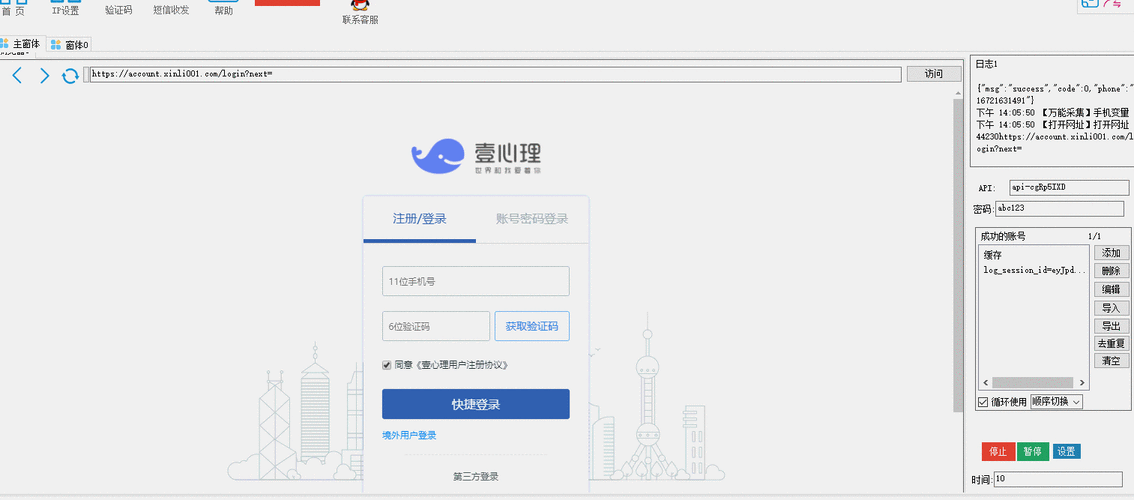Focus the 时间 input field
1134x500 pixels.
1058,479
